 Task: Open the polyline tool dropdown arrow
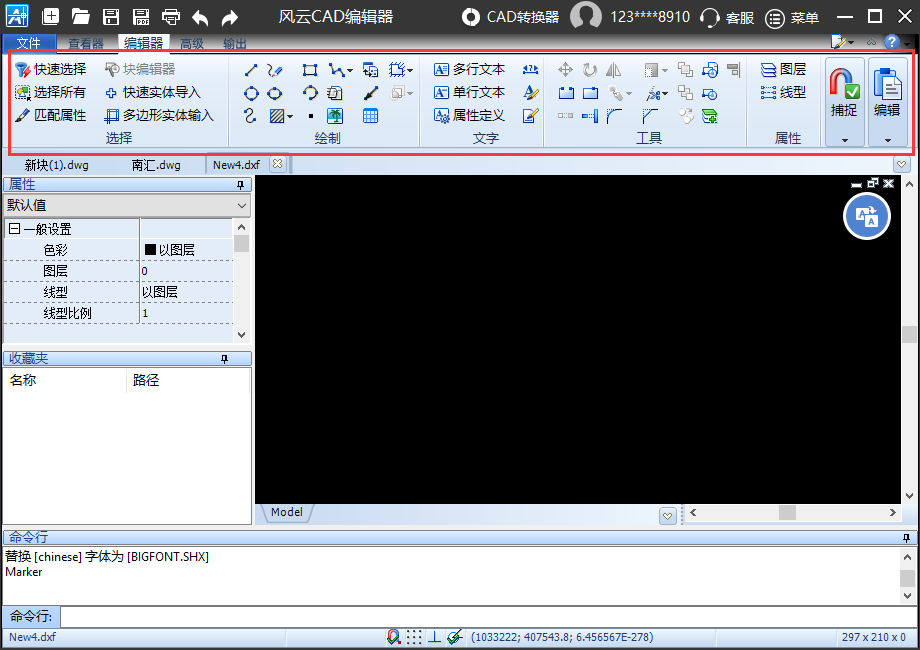350,70
